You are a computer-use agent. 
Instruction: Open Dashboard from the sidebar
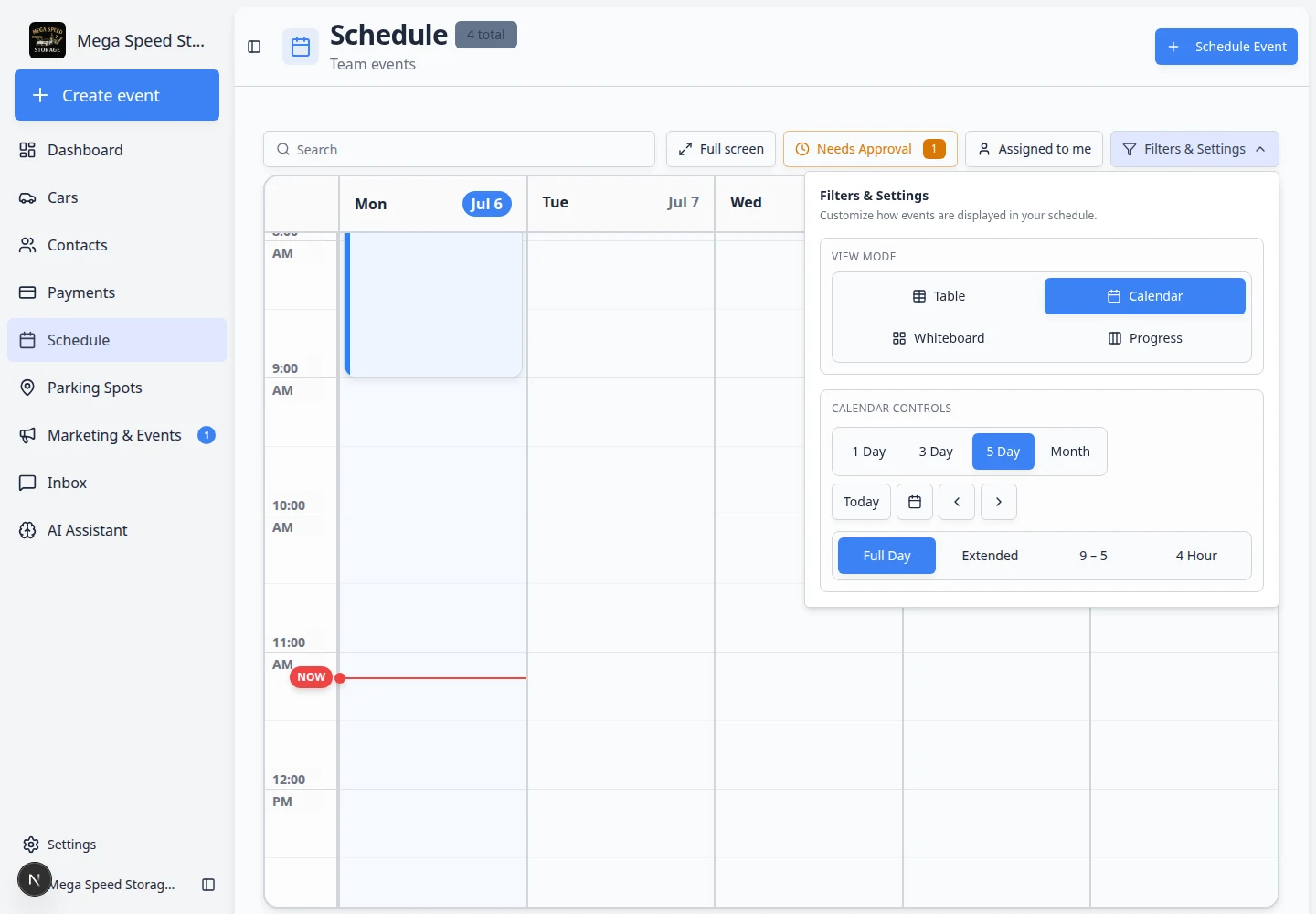(x=117, y=150)
